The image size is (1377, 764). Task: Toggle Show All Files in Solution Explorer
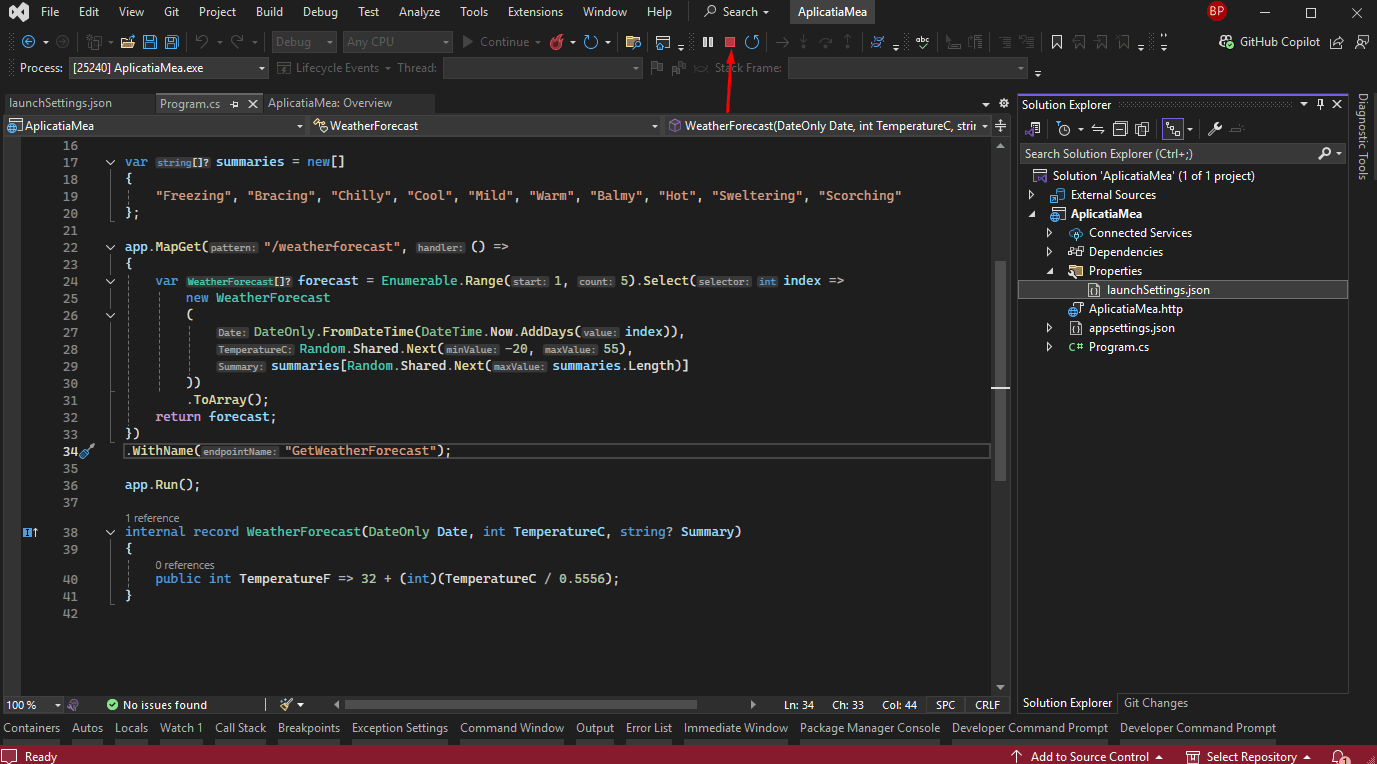(1142, 129)
